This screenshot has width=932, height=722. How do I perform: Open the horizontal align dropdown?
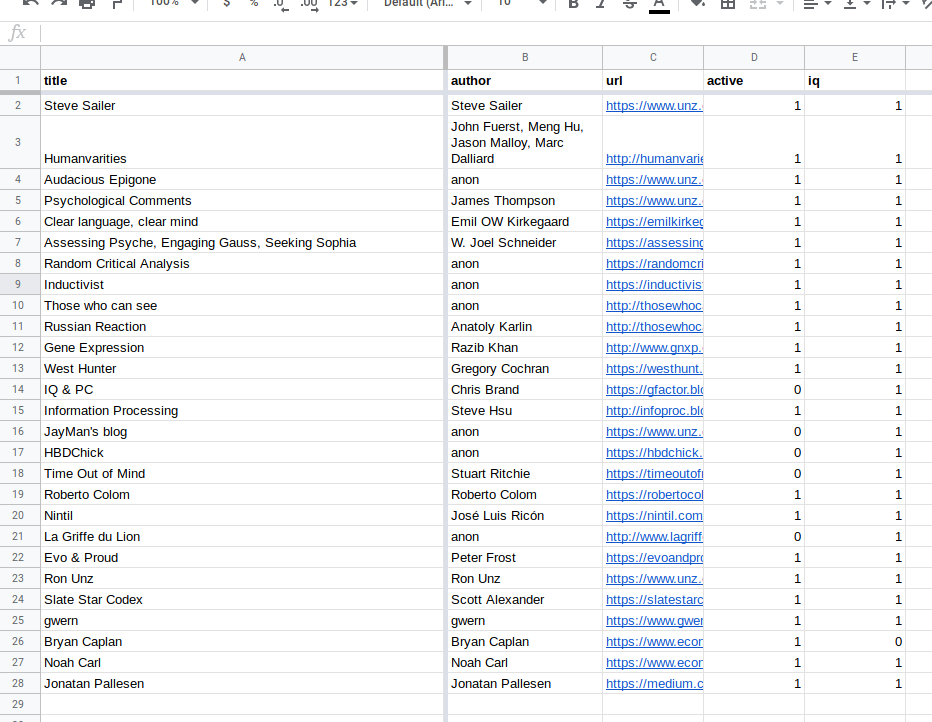[817, 4]
